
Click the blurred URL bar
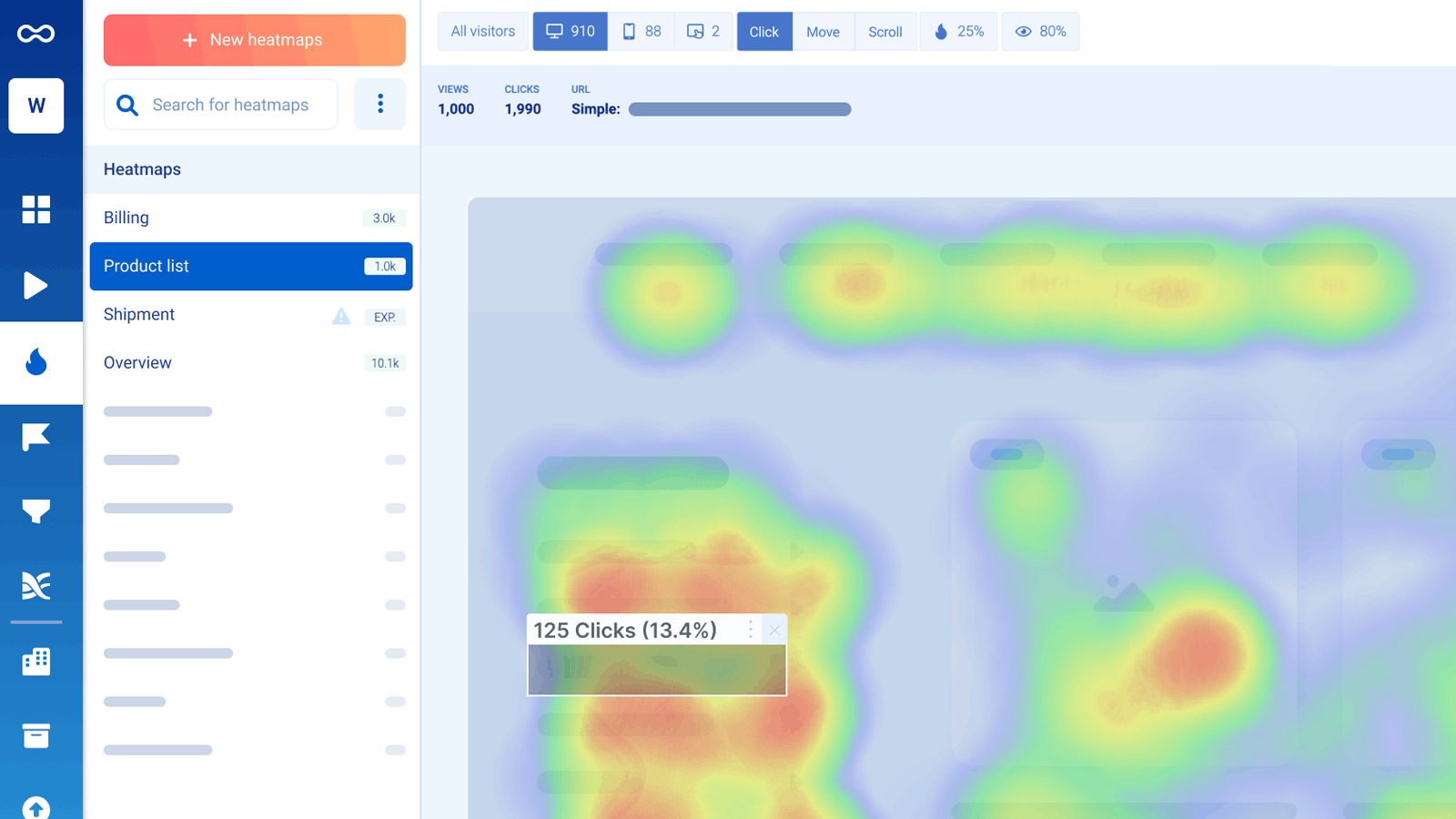[740, 109]
